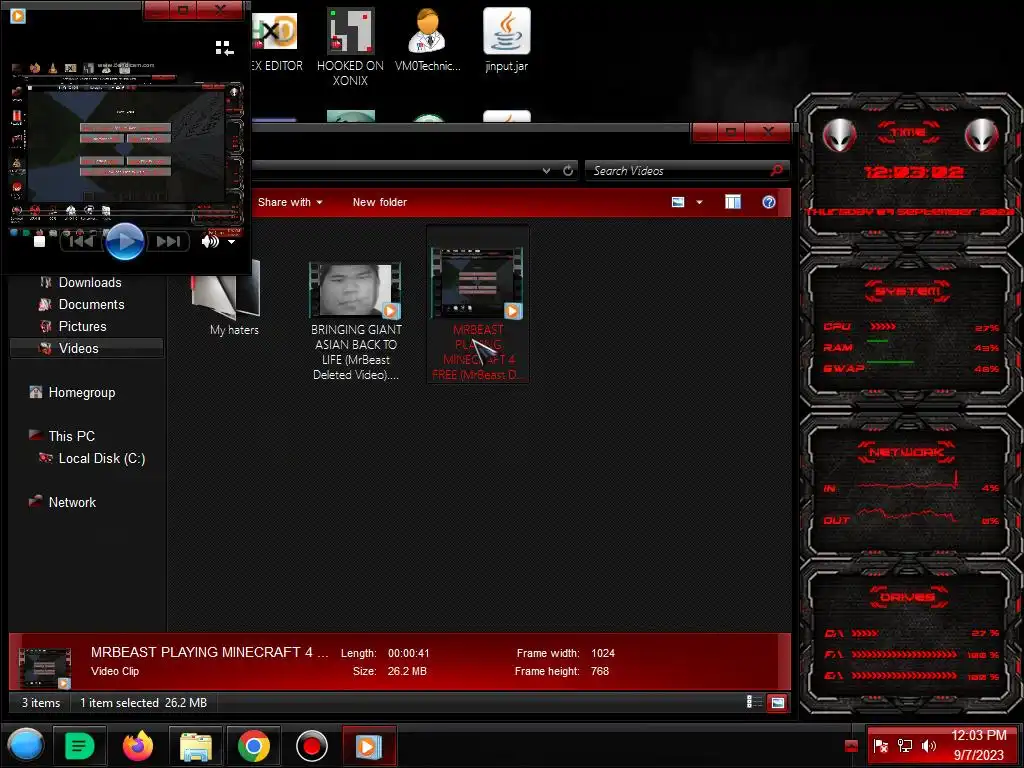Click the search magnifier icon
1024x768 pixels.
(x=776, y=170)
